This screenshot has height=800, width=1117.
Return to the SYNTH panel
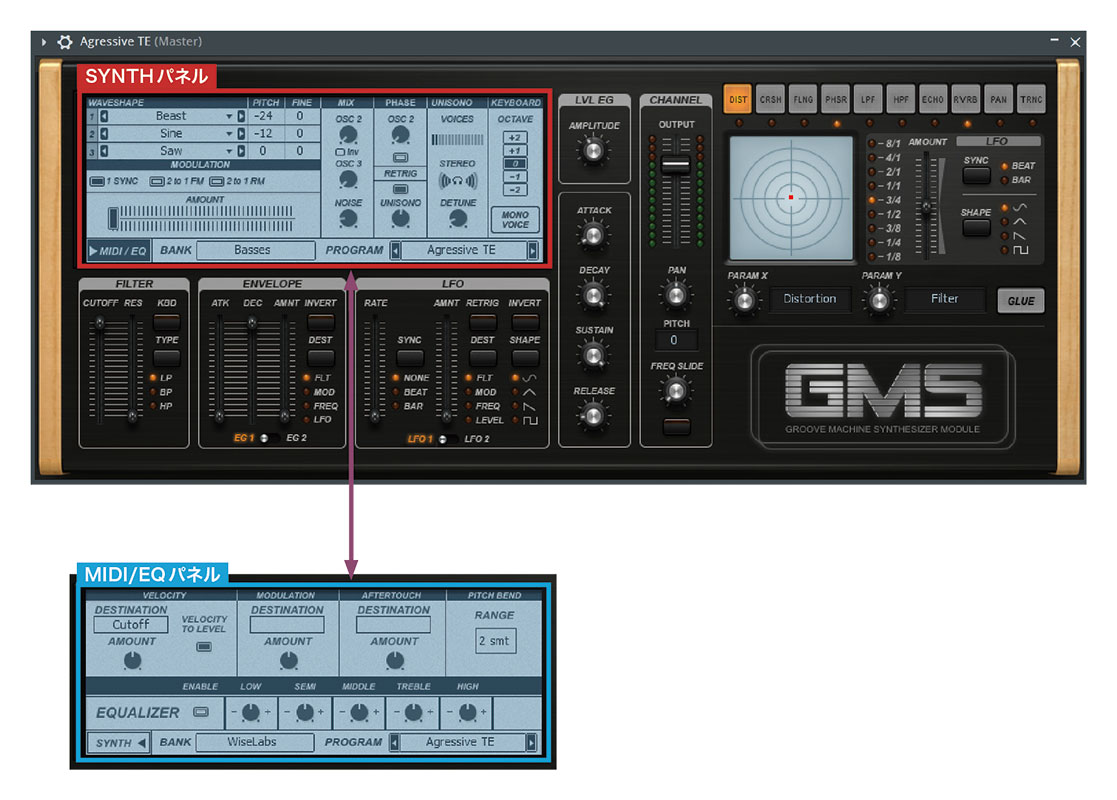pyautogui.click(x=118, y=742)
